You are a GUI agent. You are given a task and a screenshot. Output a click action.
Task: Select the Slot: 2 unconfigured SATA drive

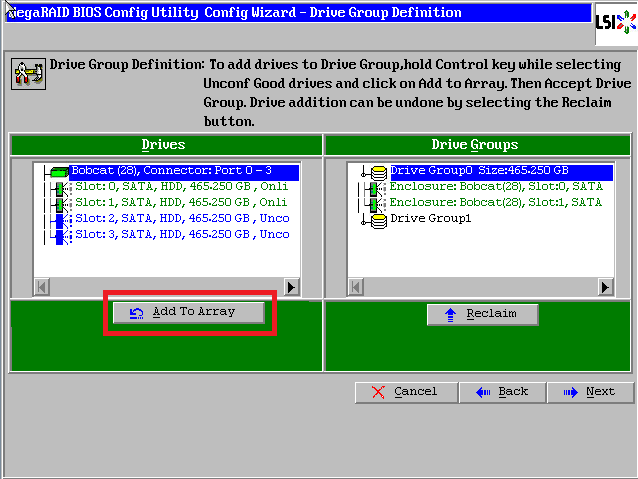coord(182,219)
